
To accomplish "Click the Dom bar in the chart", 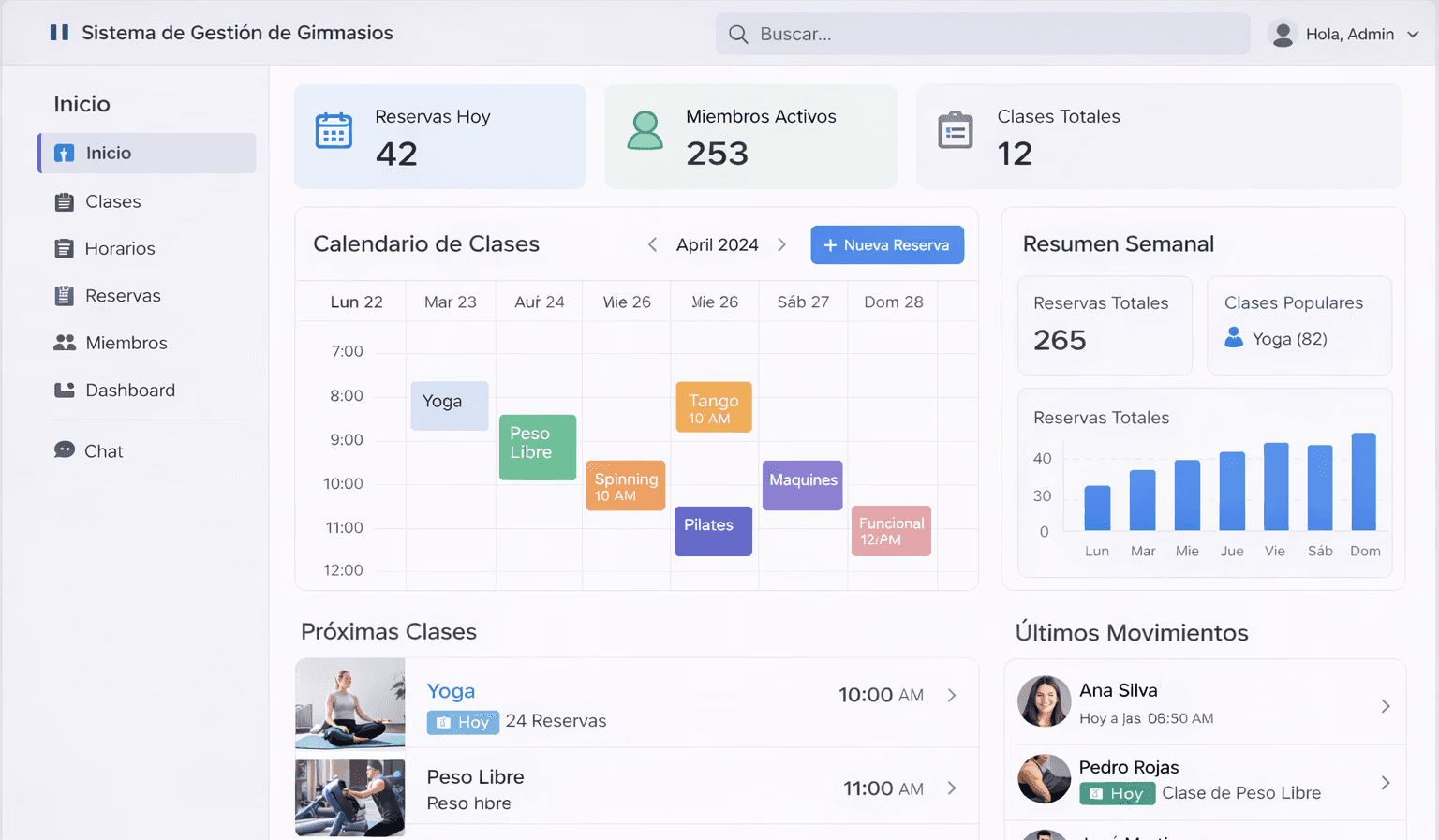I will 1364,481.
